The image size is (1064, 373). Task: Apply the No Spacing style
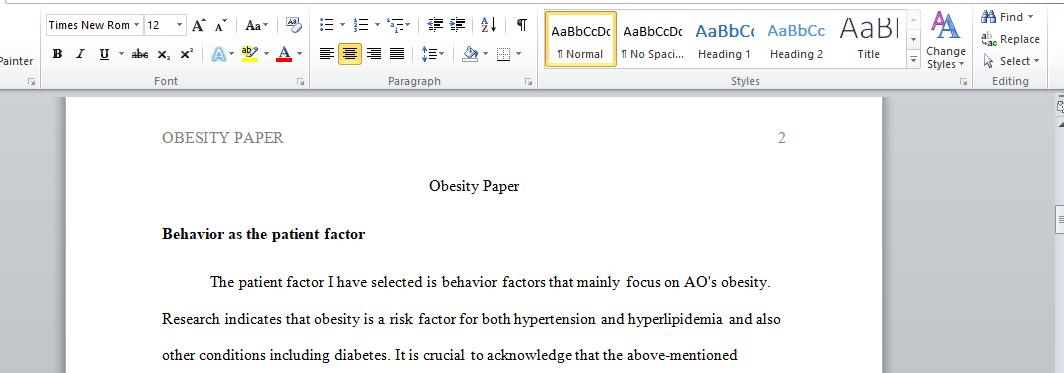coord(653,39)
